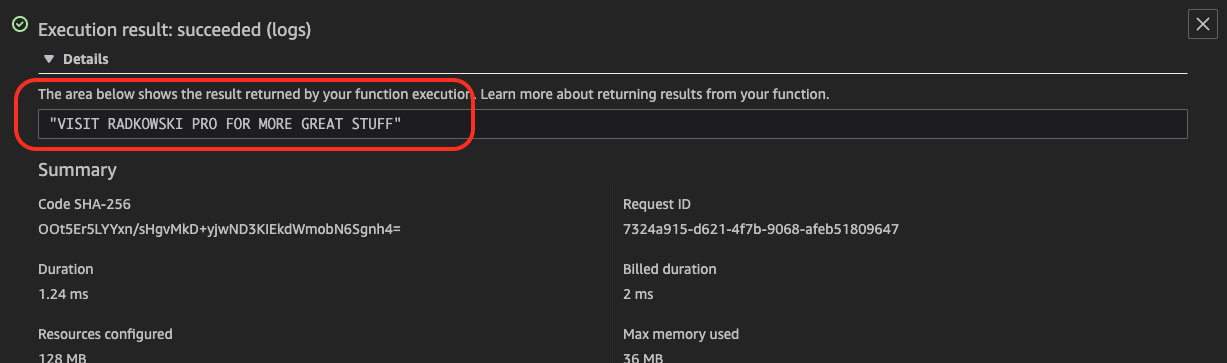Click the Max memory used label
Viewport: 1227px width, 363px height.
681,334
